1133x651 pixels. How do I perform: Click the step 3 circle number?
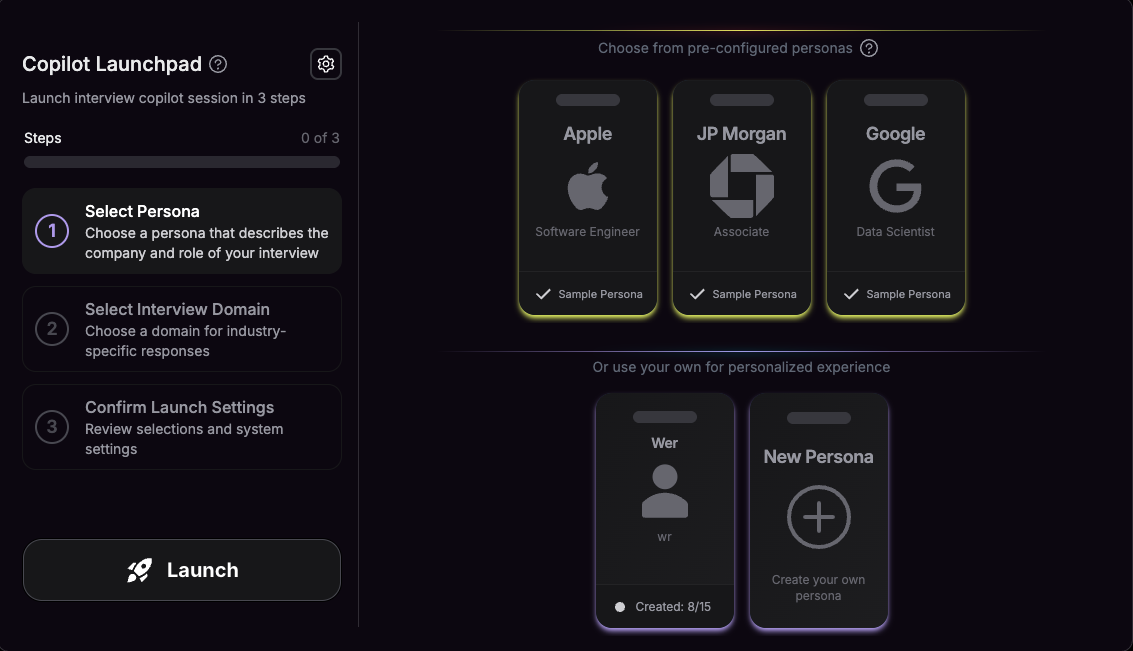(52, 427)
